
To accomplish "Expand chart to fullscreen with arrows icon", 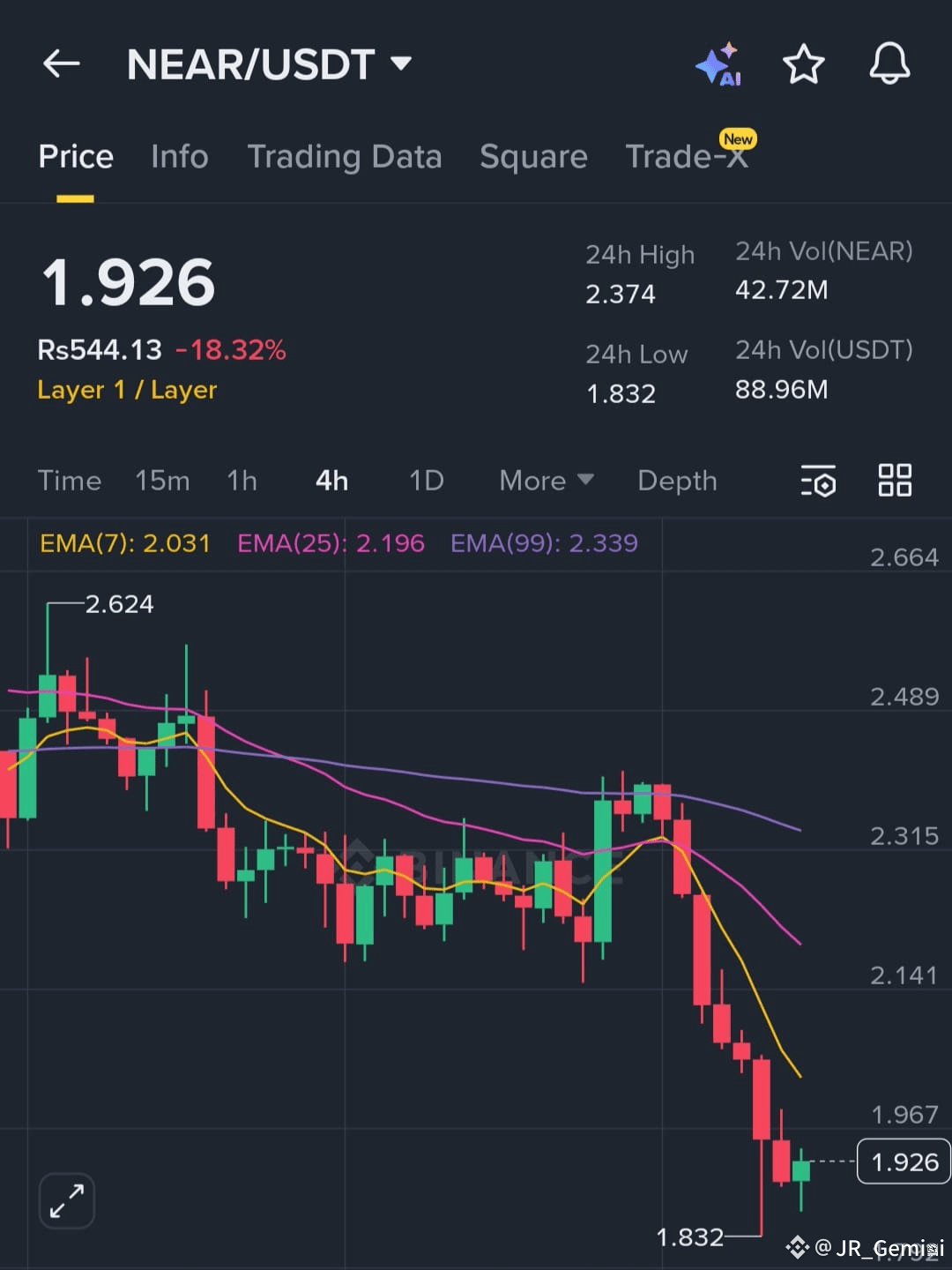I will [x=66, y=1200].
